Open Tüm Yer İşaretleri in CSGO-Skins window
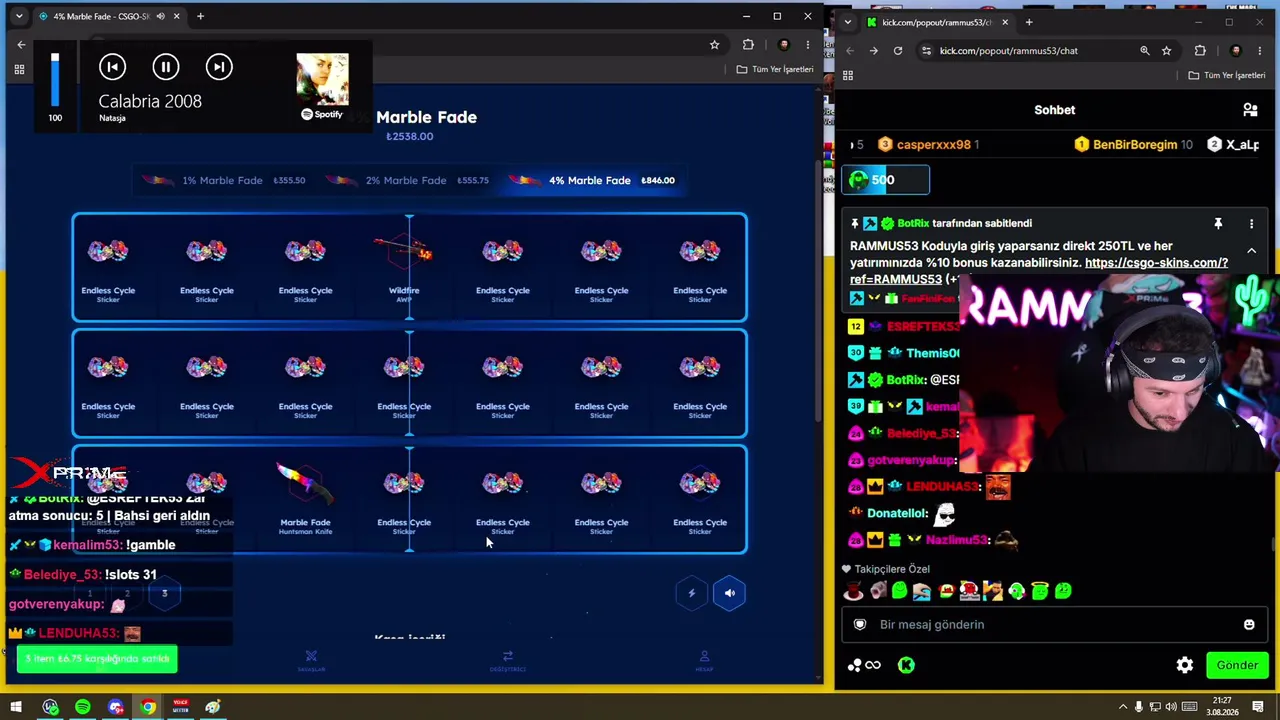 click(x=775, y=69)
